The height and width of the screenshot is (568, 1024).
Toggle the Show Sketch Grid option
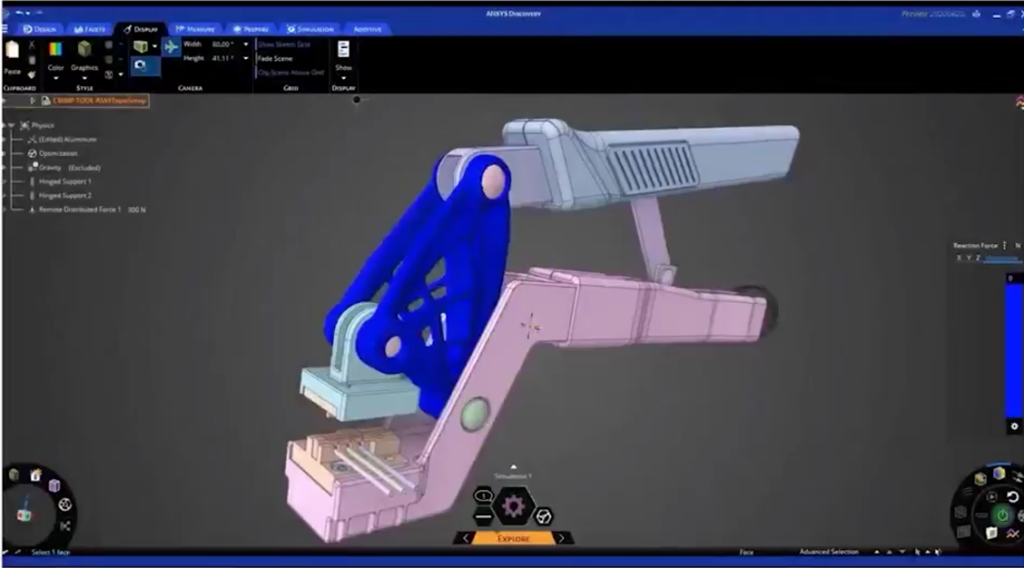pyautogui.click(x=283, y=45)
